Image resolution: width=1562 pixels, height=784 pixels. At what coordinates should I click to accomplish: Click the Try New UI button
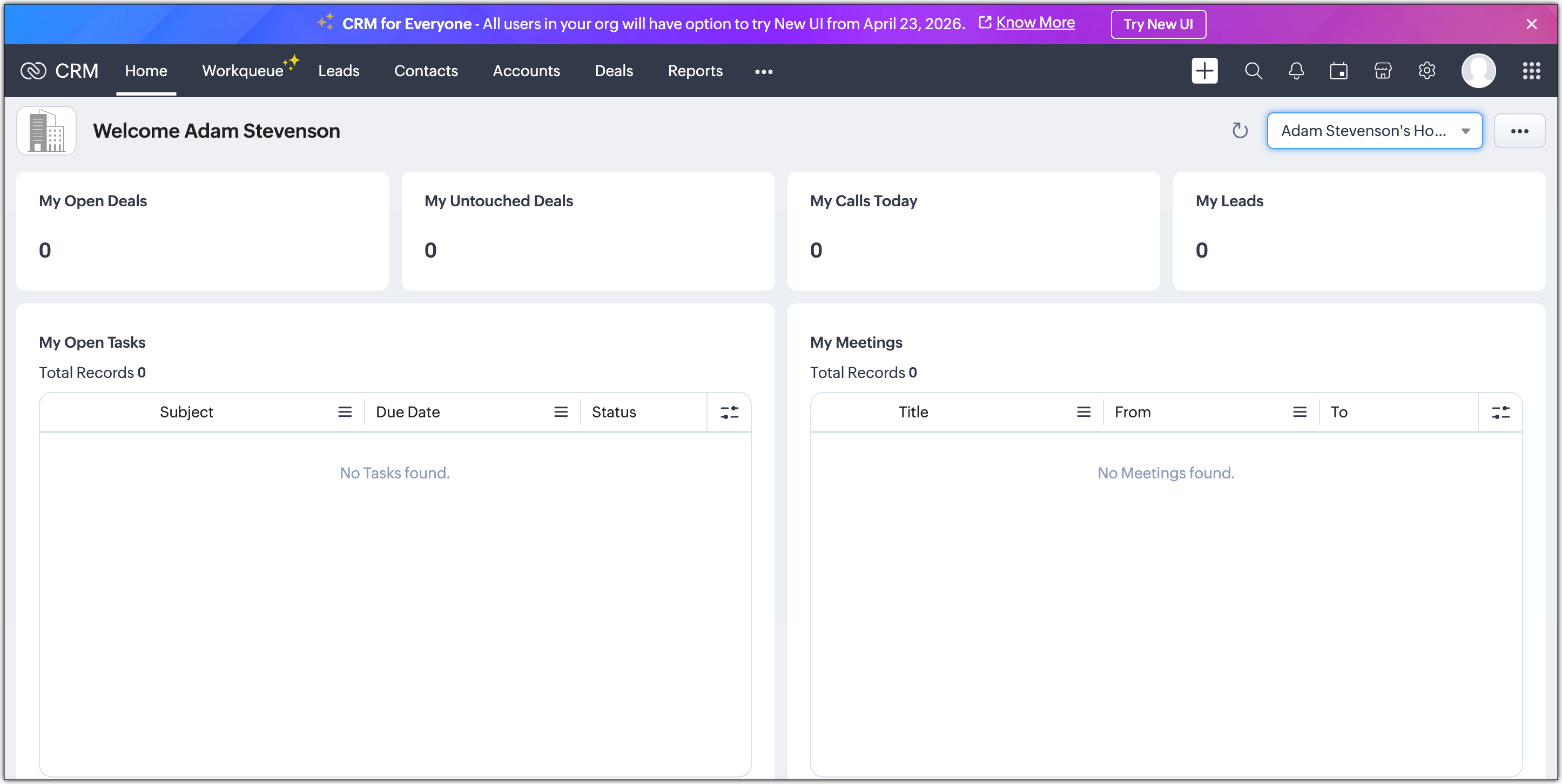pyautogui.click(x=1157, y=24)
